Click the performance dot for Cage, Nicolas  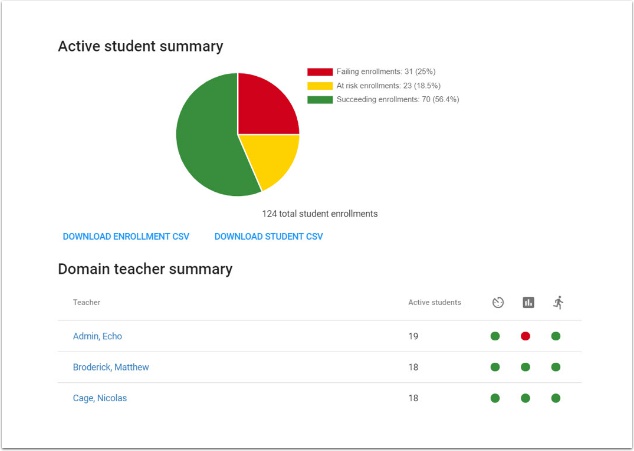(x=525, y=398)
